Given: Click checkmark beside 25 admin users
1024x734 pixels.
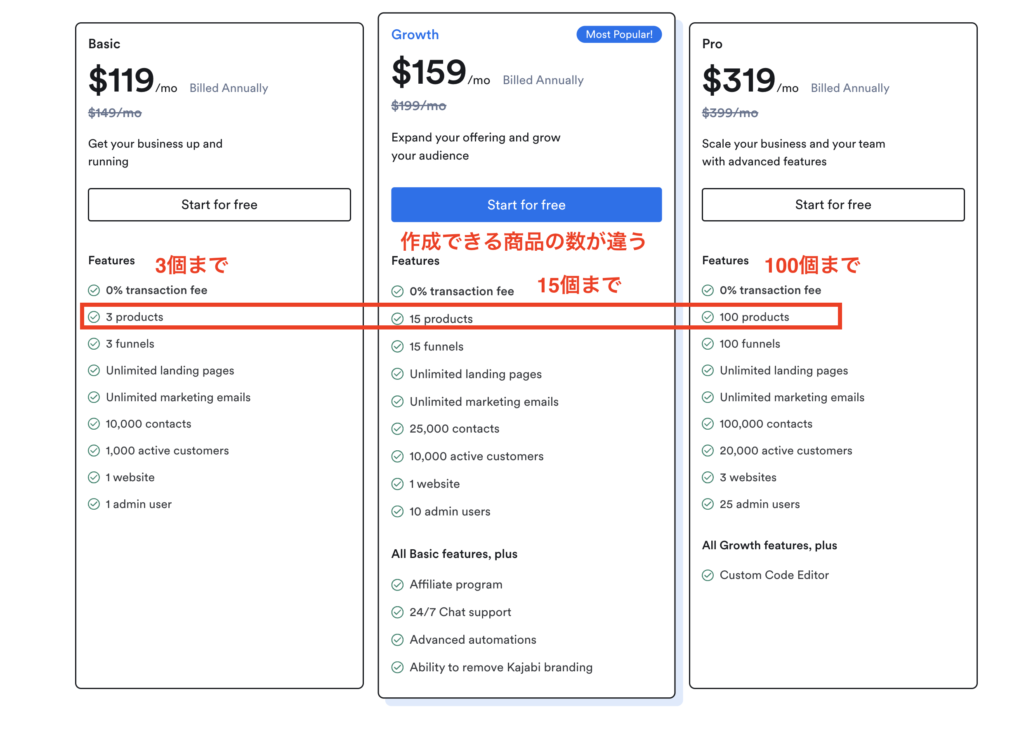Looking at the screenshot, I should point(708,504).
